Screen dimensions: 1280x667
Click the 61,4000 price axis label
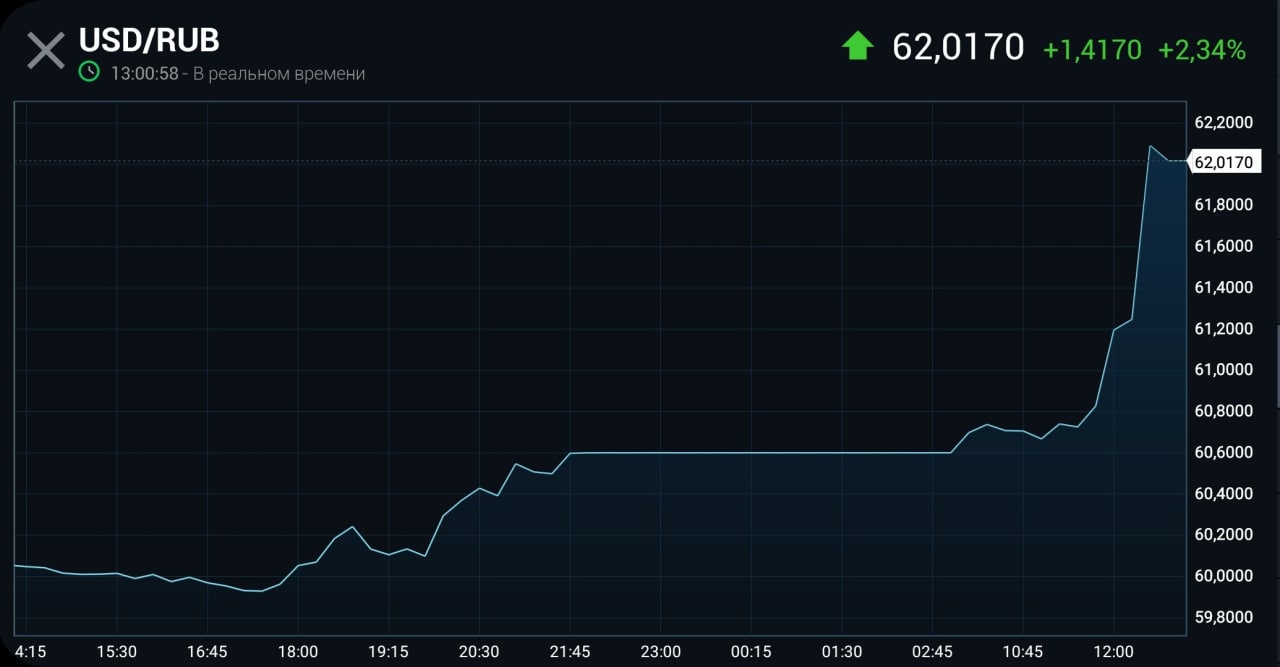[1223, 287]
